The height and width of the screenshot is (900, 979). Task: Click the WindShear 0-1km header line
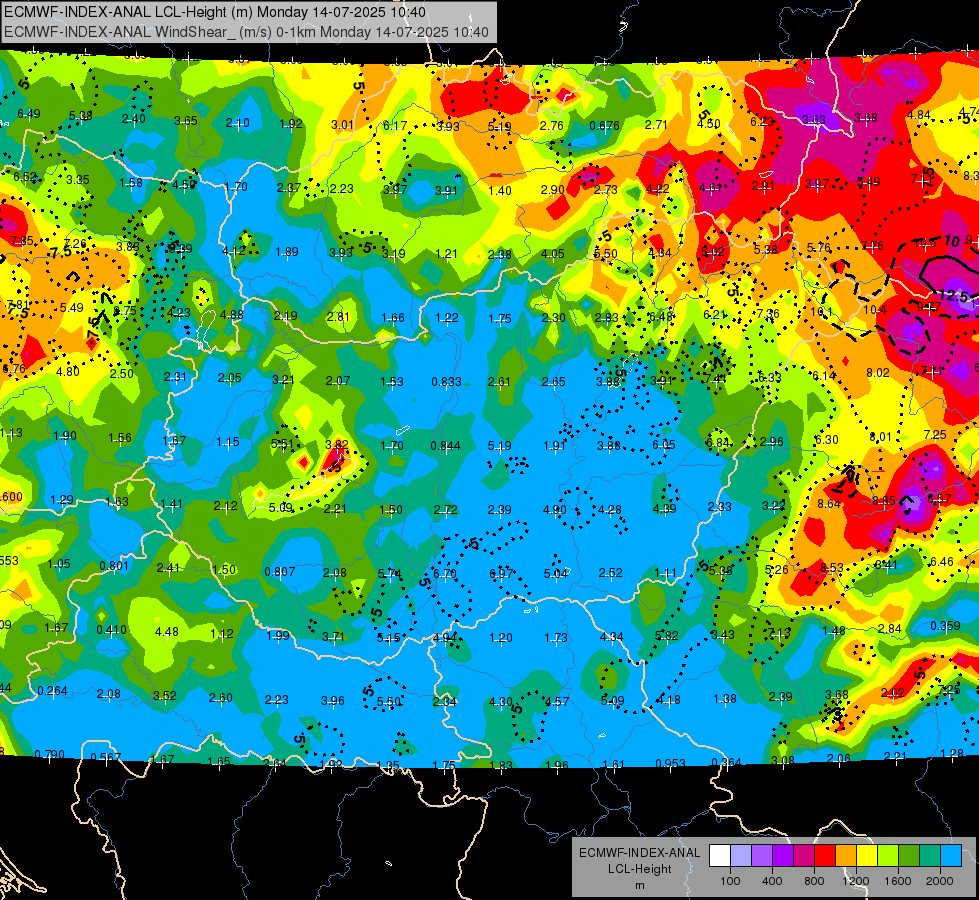[x=246, y=32]
